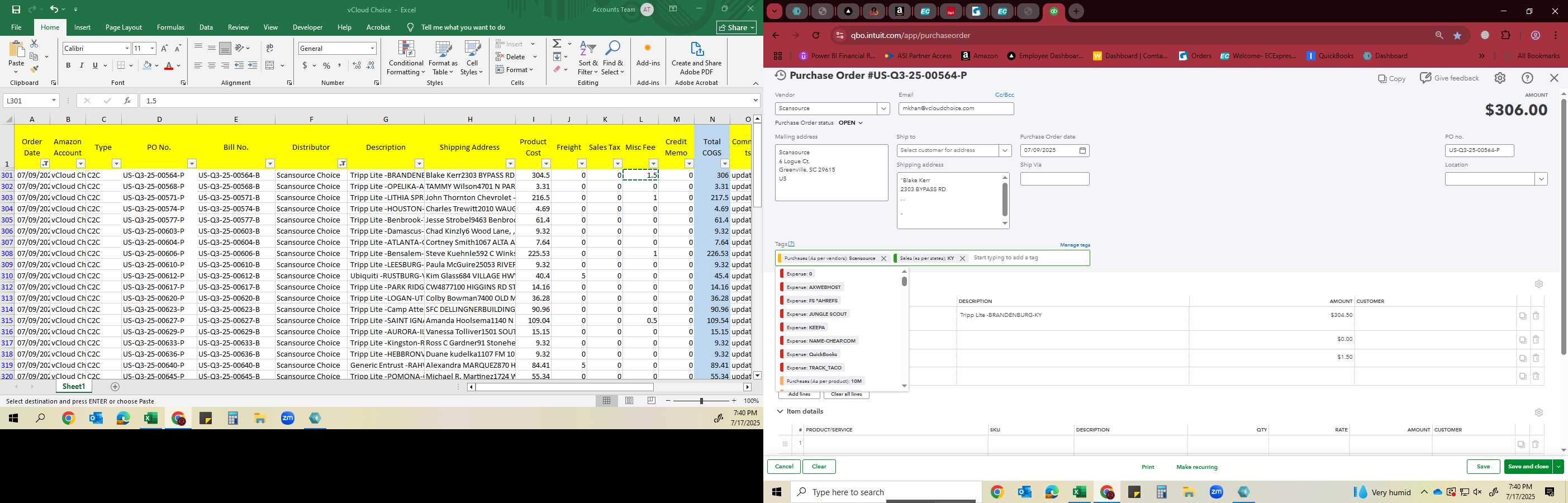This screenshot has height=503, width=1568.
Task: Click the QuickBooks help question-mark icon
Action: click(1527, 78)
